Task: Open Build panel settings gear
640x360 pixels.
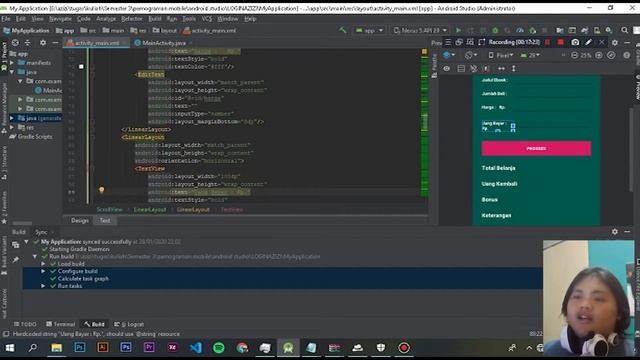Action: (615, 232)
